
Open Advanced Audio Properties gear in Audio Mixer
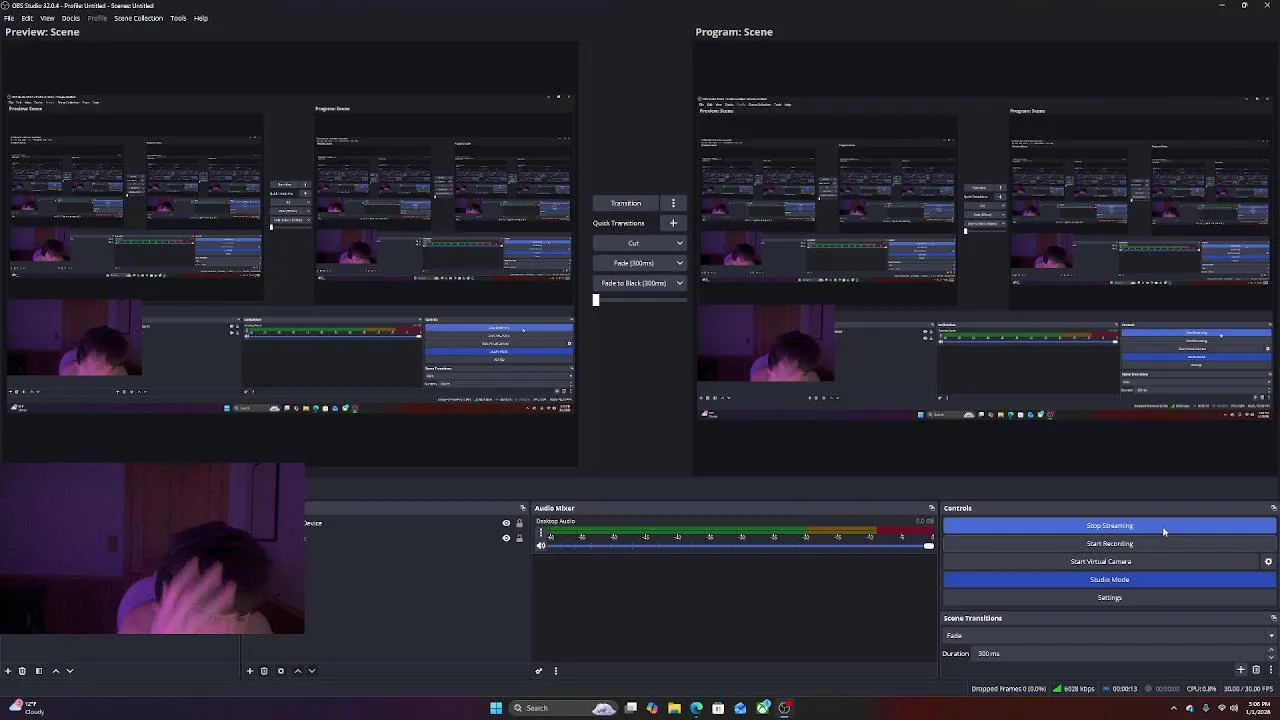pos(539,671)
